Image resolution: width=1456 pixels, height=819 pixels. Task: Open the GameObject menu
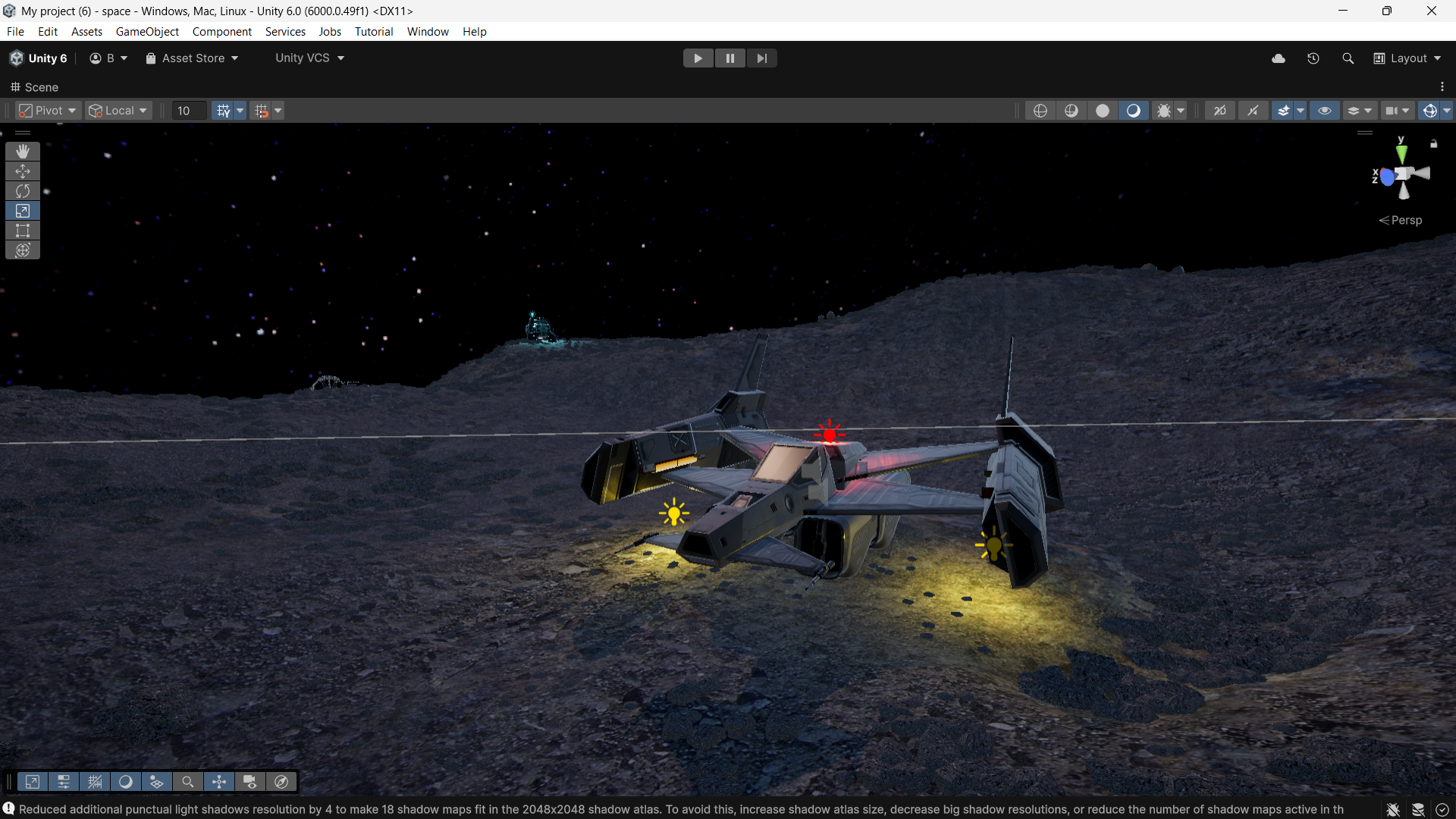click(147, 32)
